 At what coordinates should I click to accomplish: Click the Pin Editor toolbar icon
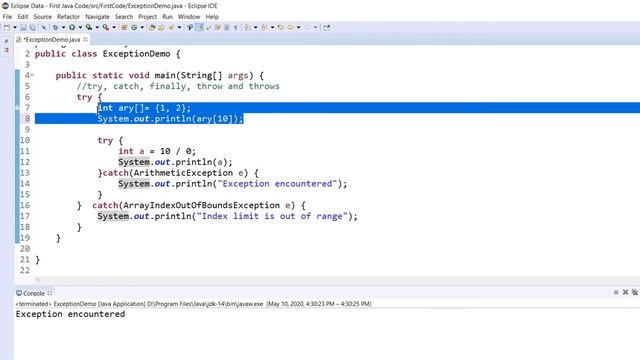(327, 27)
